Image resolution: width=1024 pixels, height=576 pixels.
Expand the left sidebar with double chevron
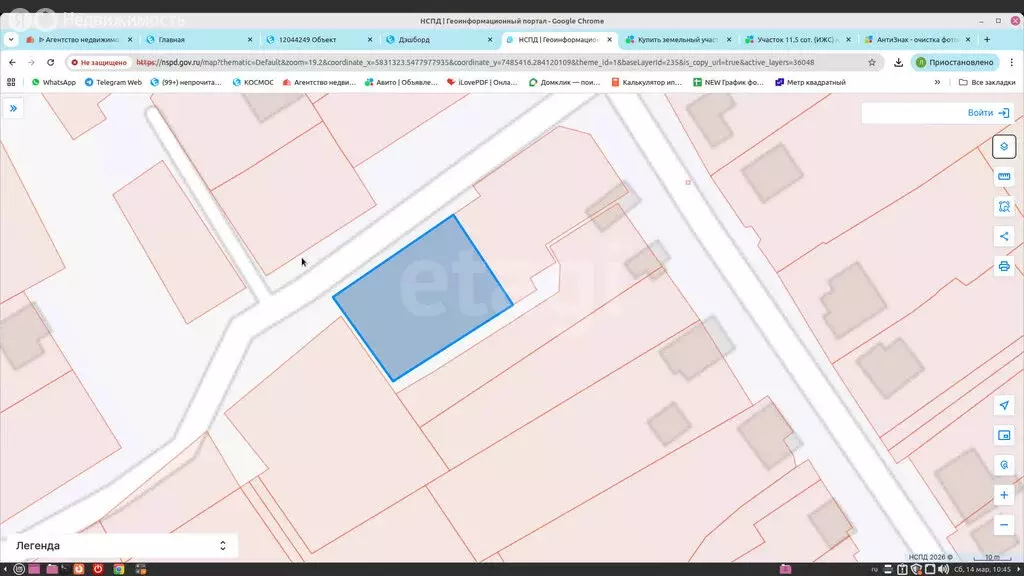point(14,108)
